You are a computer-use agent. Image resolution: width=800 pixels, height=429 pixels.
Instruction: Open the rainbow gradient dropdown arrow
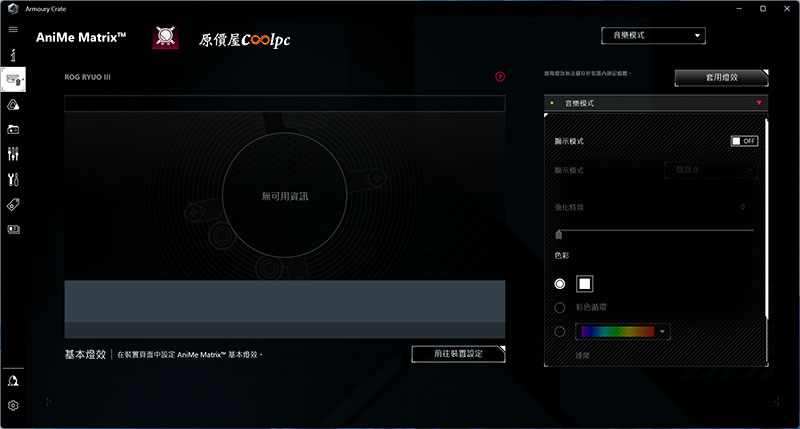662,332
